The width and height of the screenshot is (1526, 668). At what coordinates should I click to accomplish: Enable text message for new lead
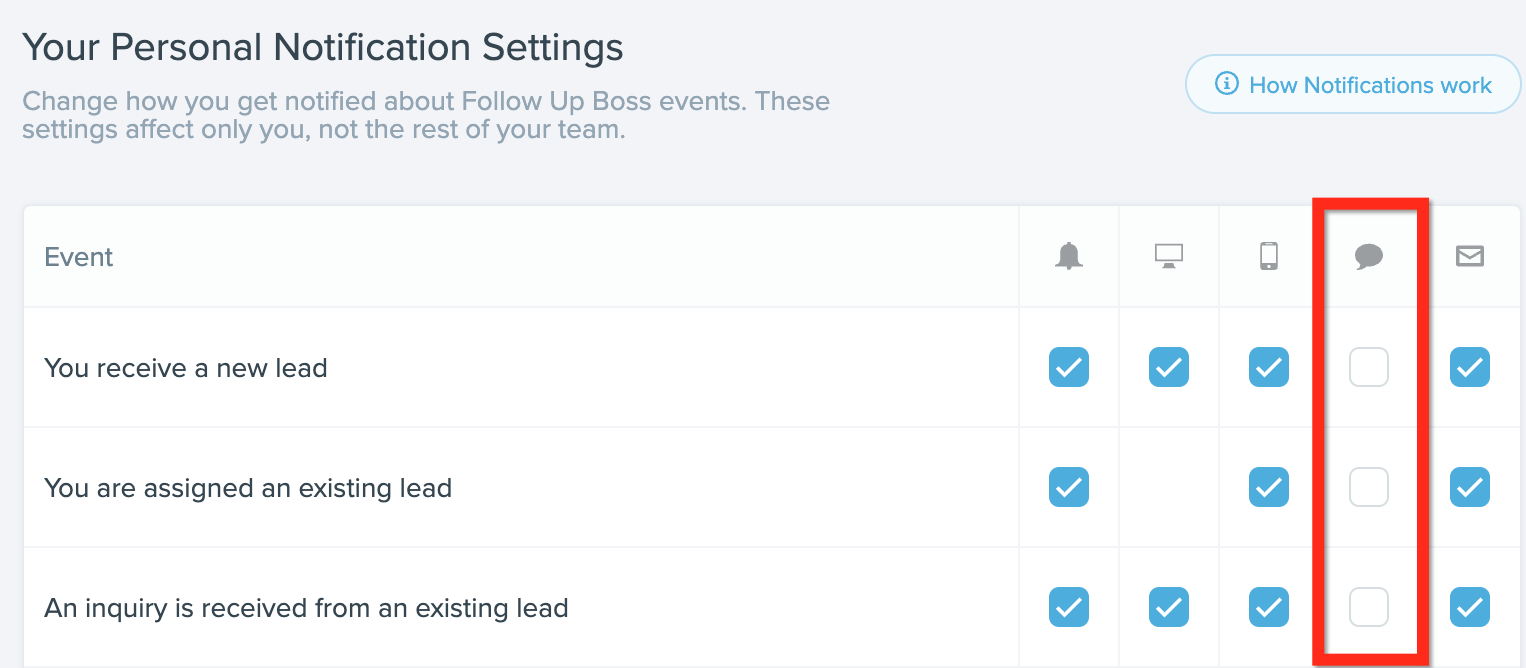(x=1369, y=367)
